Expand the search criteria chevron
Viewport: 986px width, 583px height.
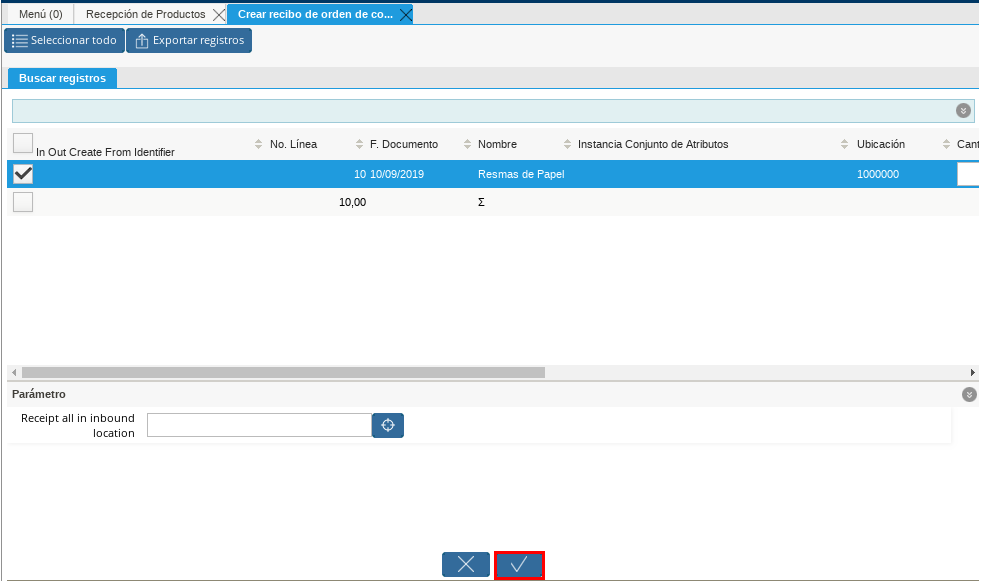963,111
